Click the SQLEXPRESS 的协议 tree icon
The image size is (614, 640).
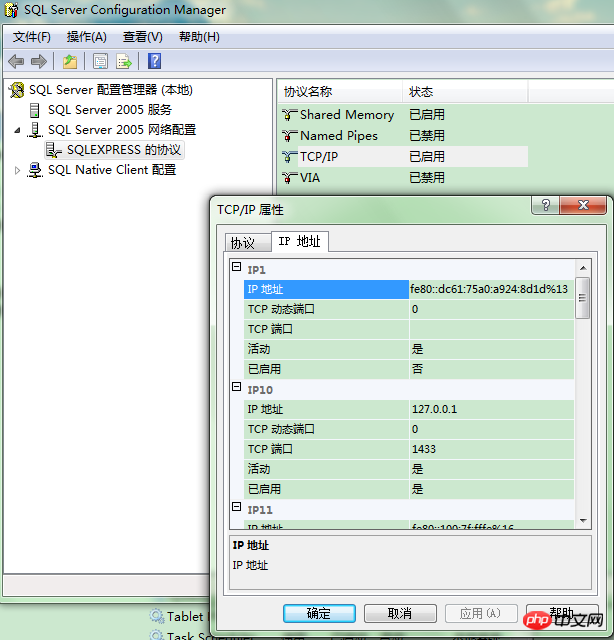click(53, 150)
